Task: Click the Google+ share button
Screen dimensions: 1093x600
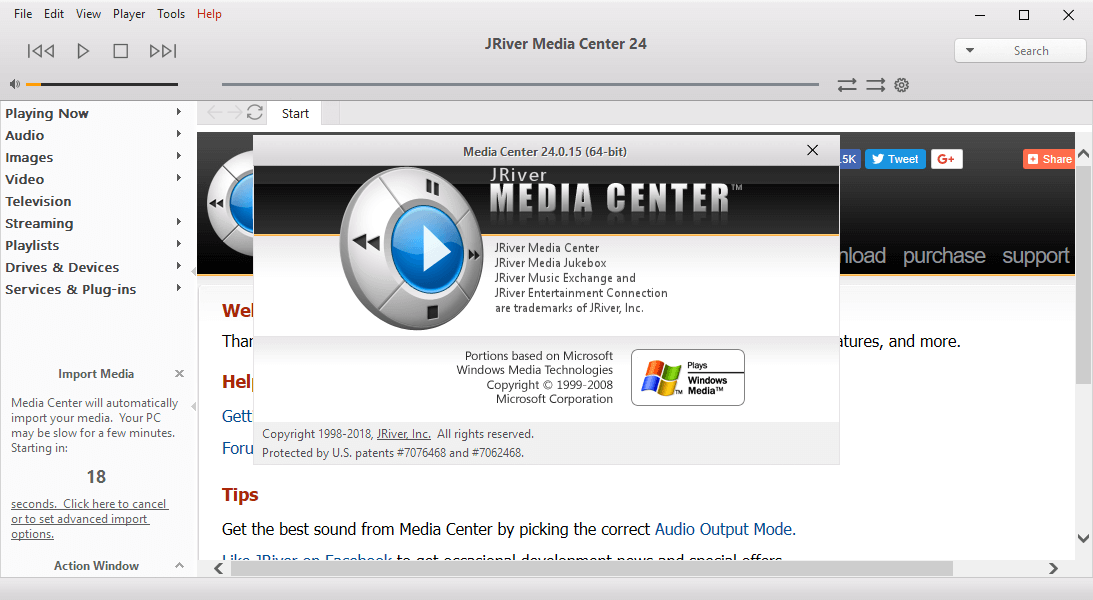Action: [x=946, y=159]
